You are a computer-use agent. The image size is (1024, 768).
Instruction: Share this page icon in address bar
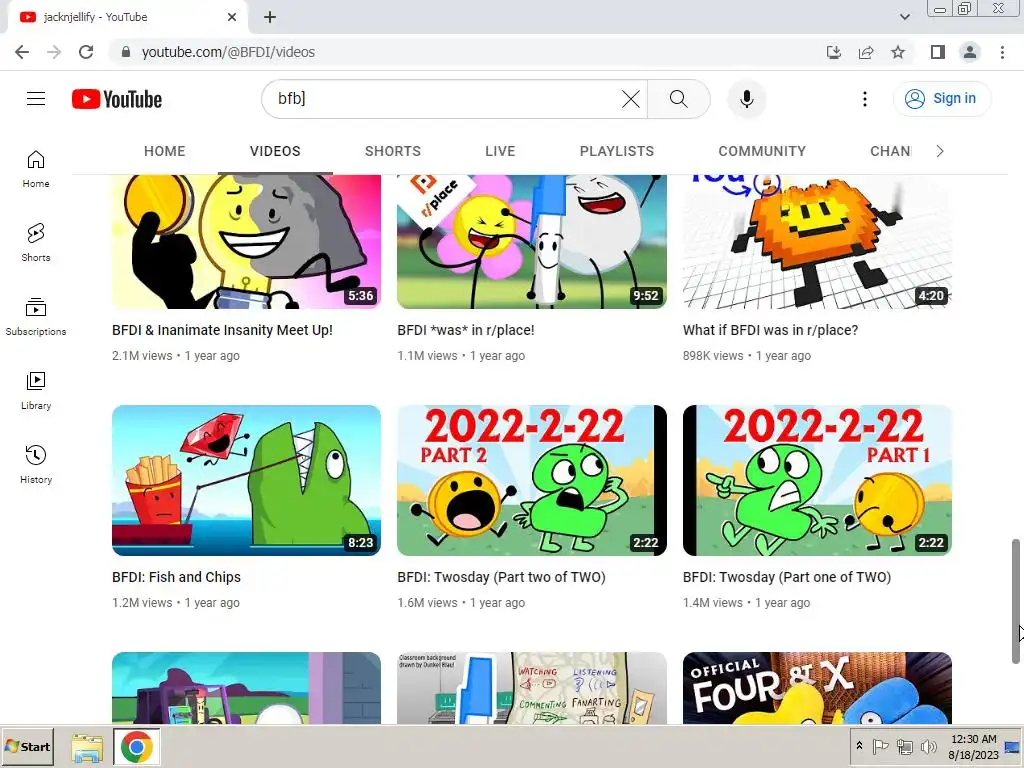(x=866, y=52)
